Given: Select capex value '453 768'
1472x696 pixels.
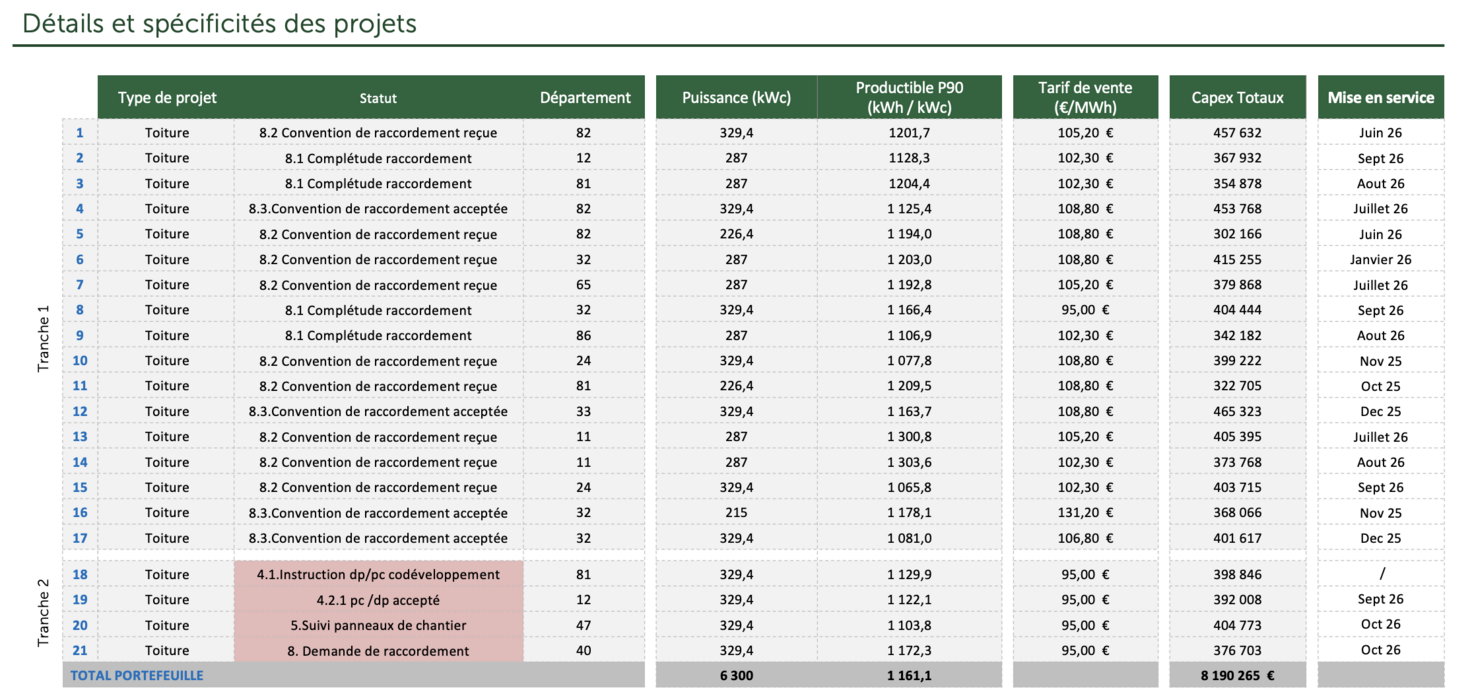Looking at the screenshot, I should [1237, 208].
